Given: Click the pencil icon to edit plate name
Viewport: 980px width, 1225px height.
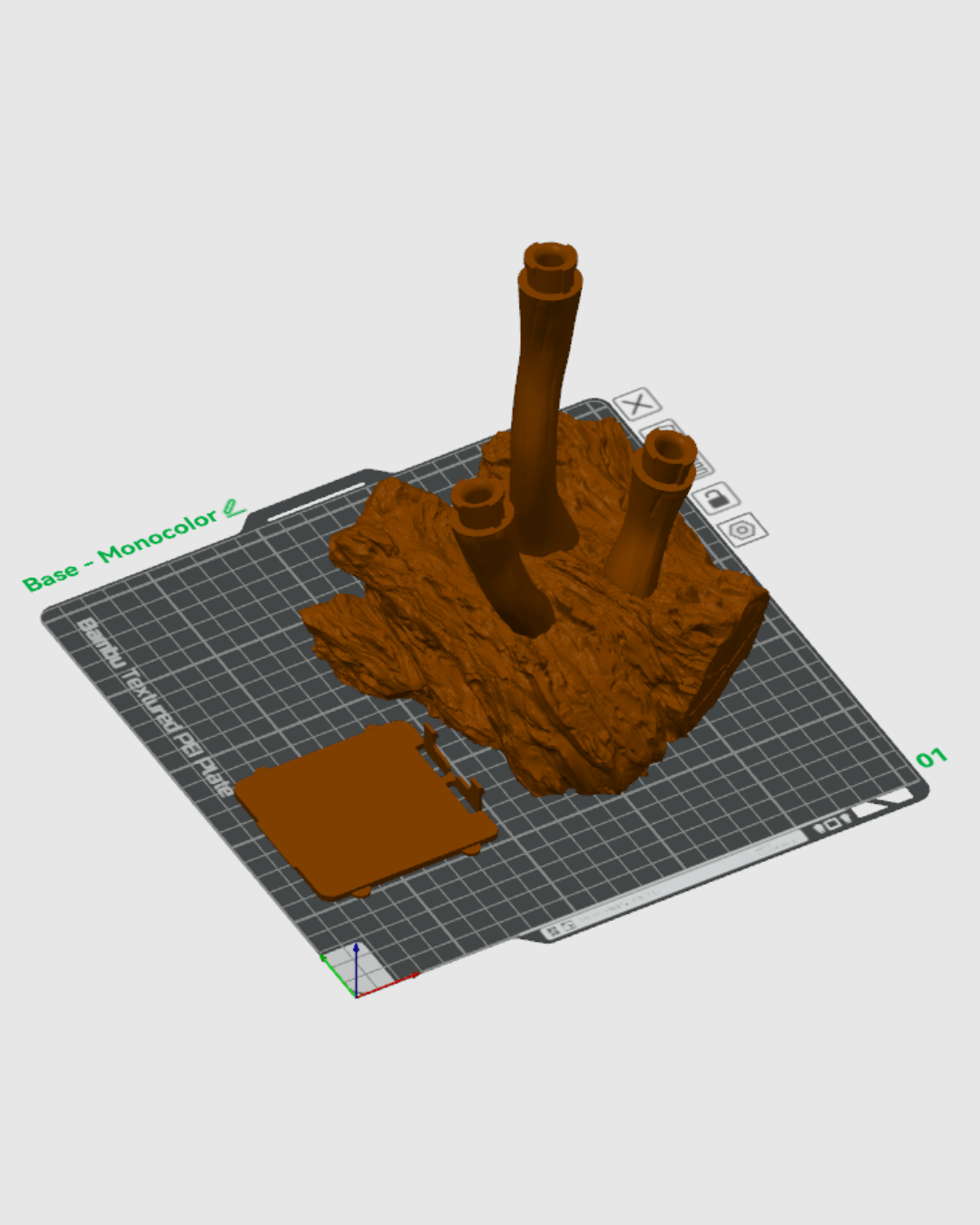Looking at the screenshot, I should click(x=234, y=508).
